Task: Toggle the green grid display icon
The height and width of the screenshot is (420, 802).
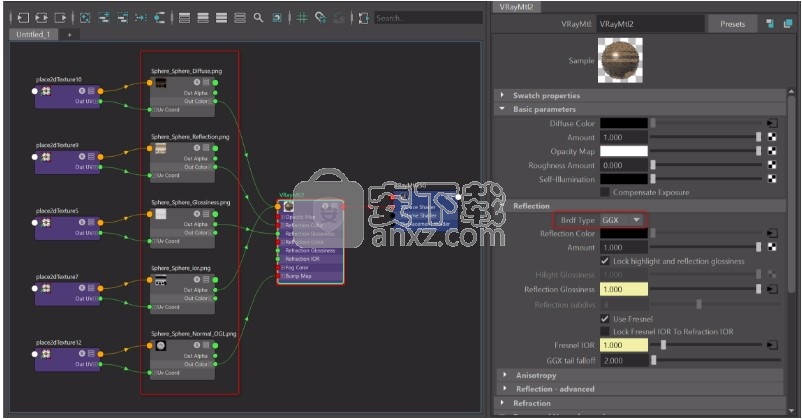Action: (x=302, y=18)
